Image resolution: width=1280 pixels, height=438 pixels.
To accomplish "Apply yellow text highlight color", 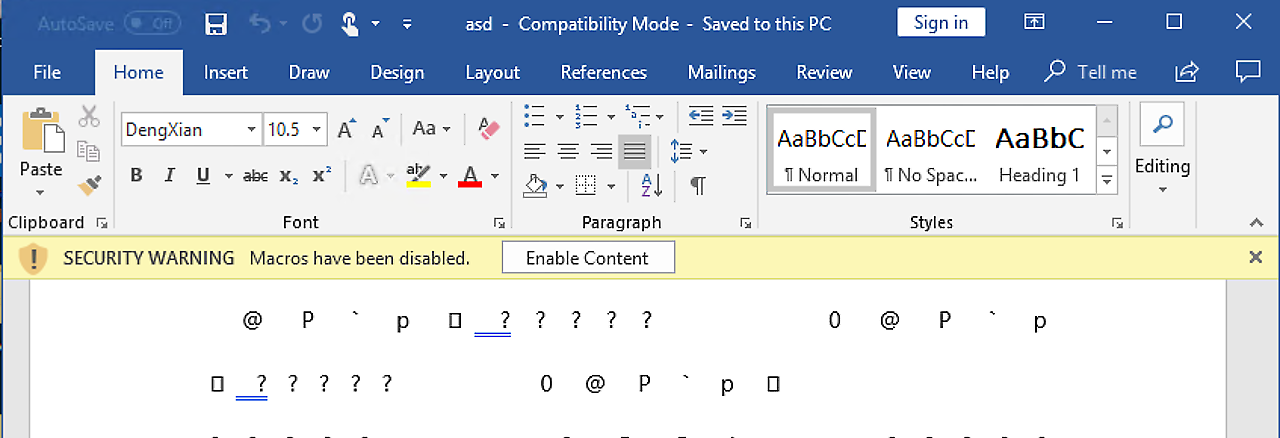I will point(418,176).
